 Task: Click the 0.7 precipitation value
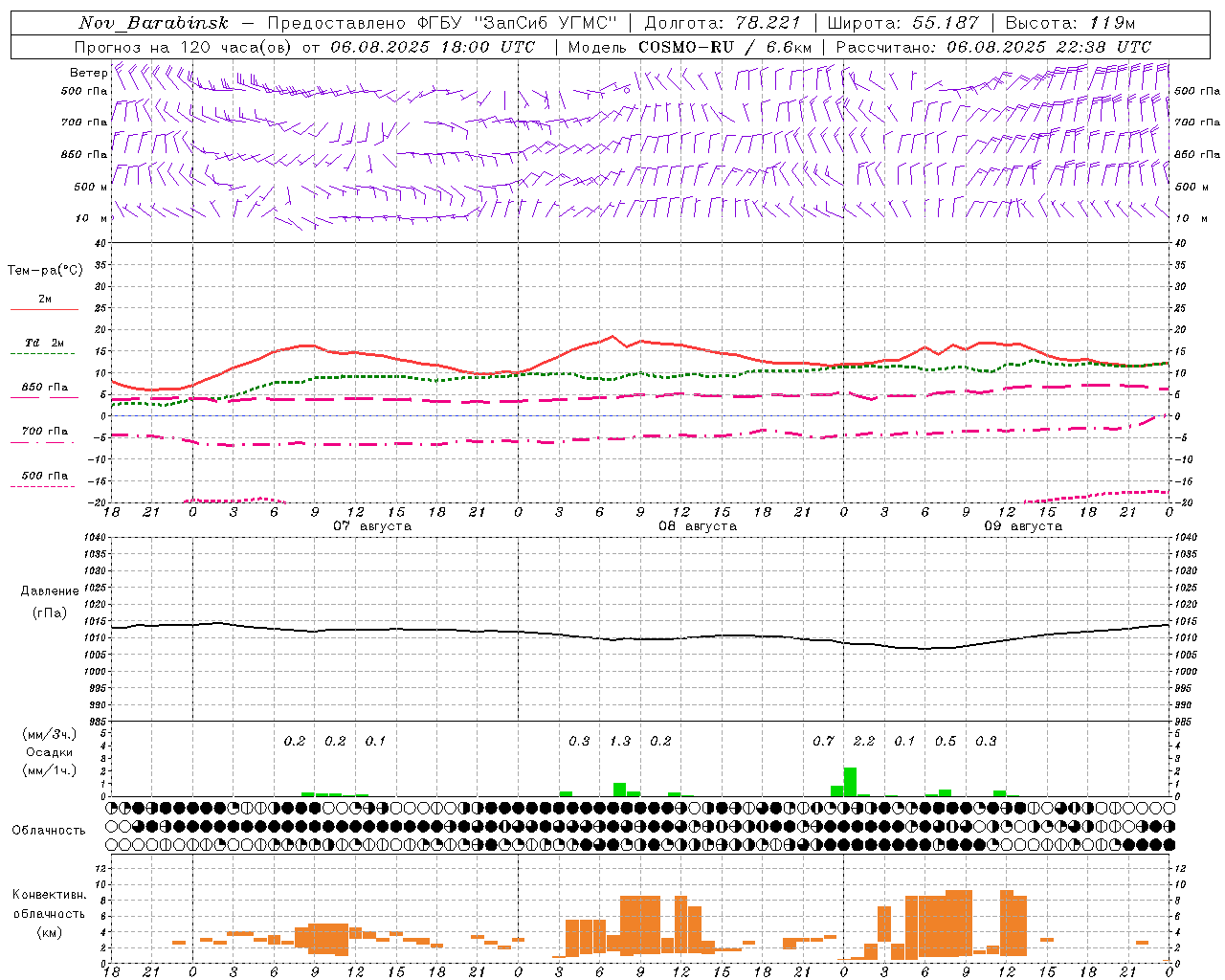click(x=823, y=741)
